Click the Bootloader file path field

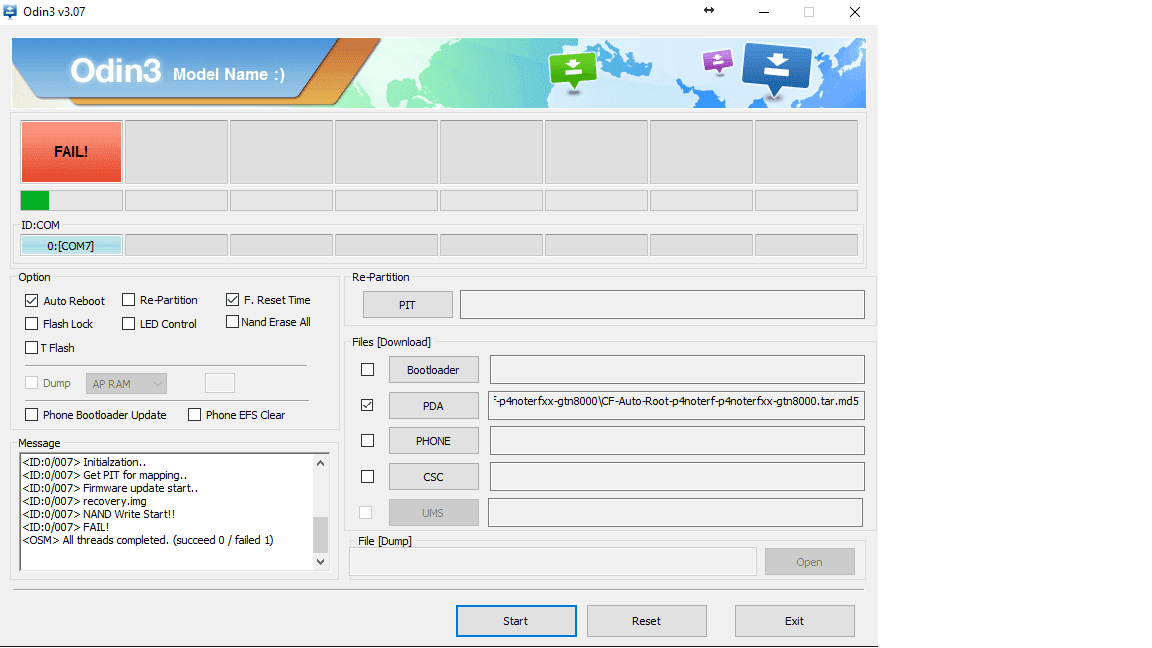point(677,370)
